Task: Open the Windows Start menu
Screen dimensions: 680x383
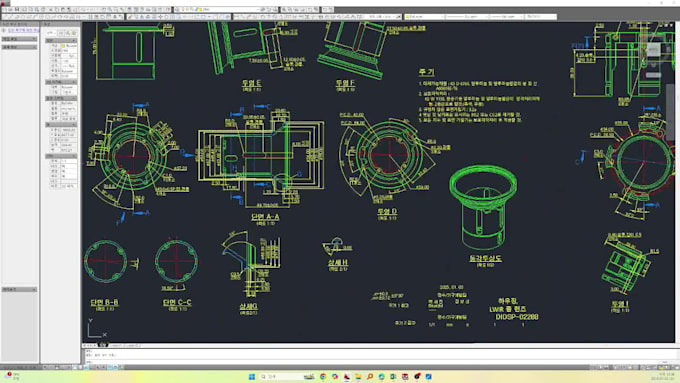Action: tap(252, 376)
